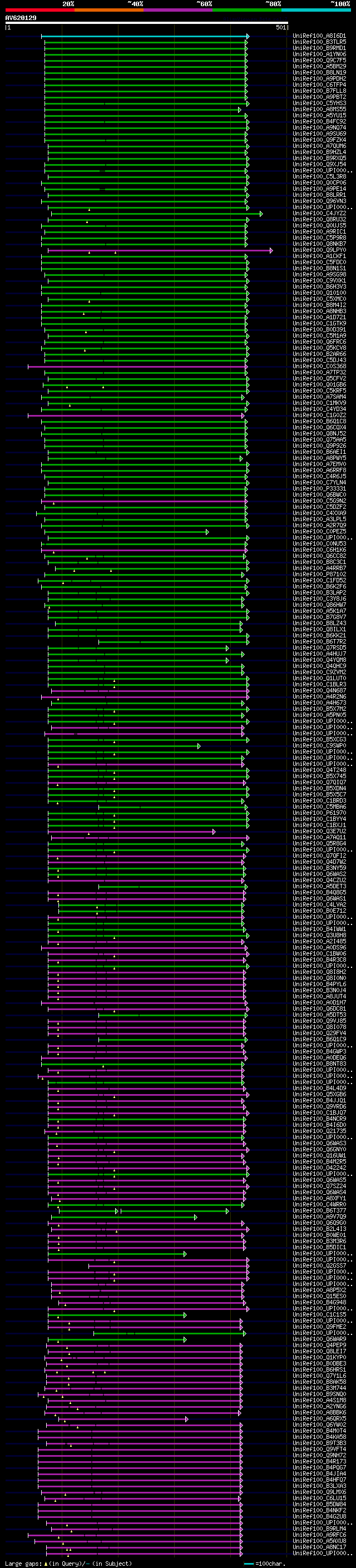Select hit UniRef100_Q6DC81
356x1568 pixels.
pyautogui.click(x=319, y=1008)
